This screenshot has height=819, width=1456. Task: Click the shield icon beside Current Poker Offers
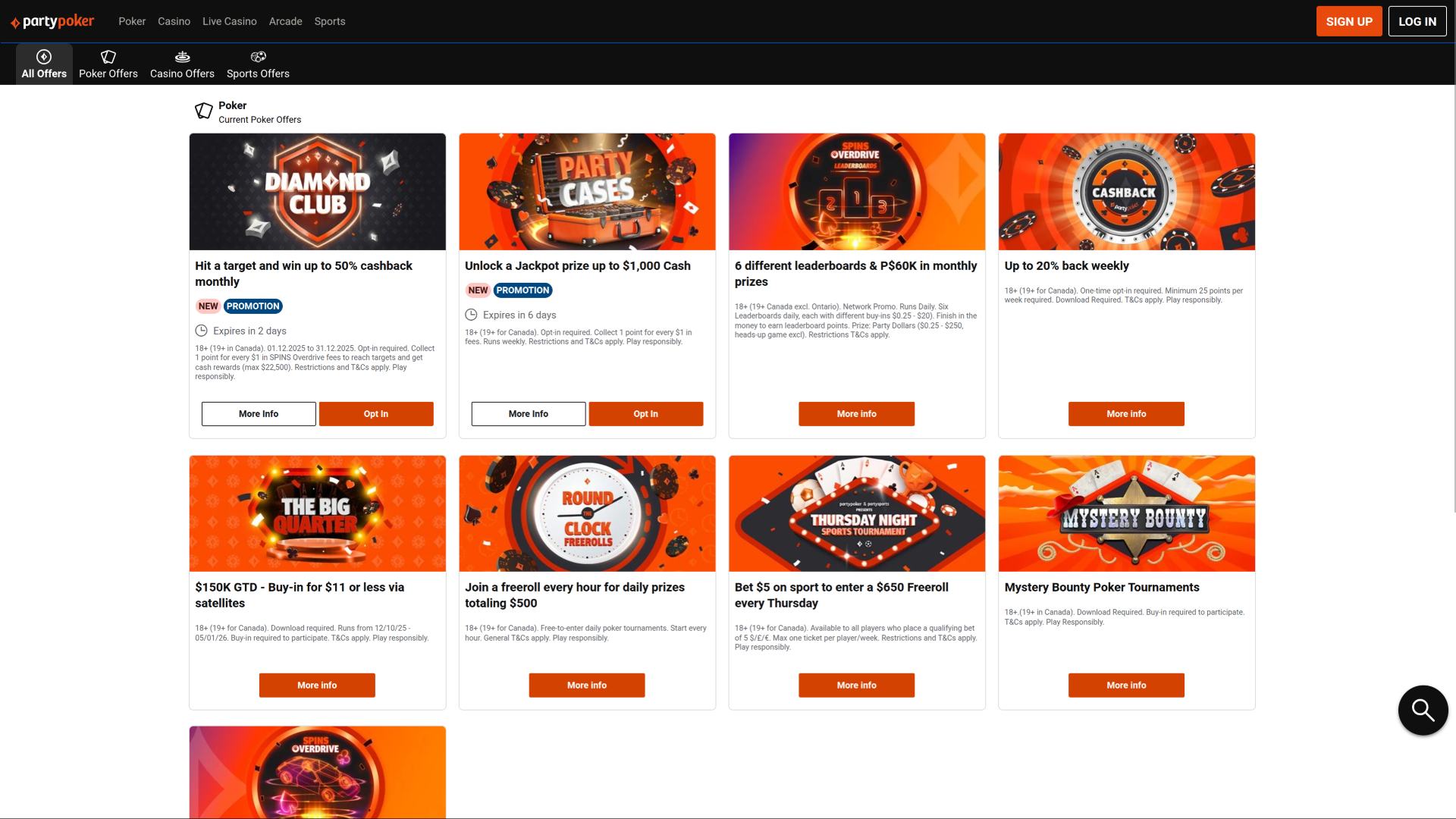point(203,111)
